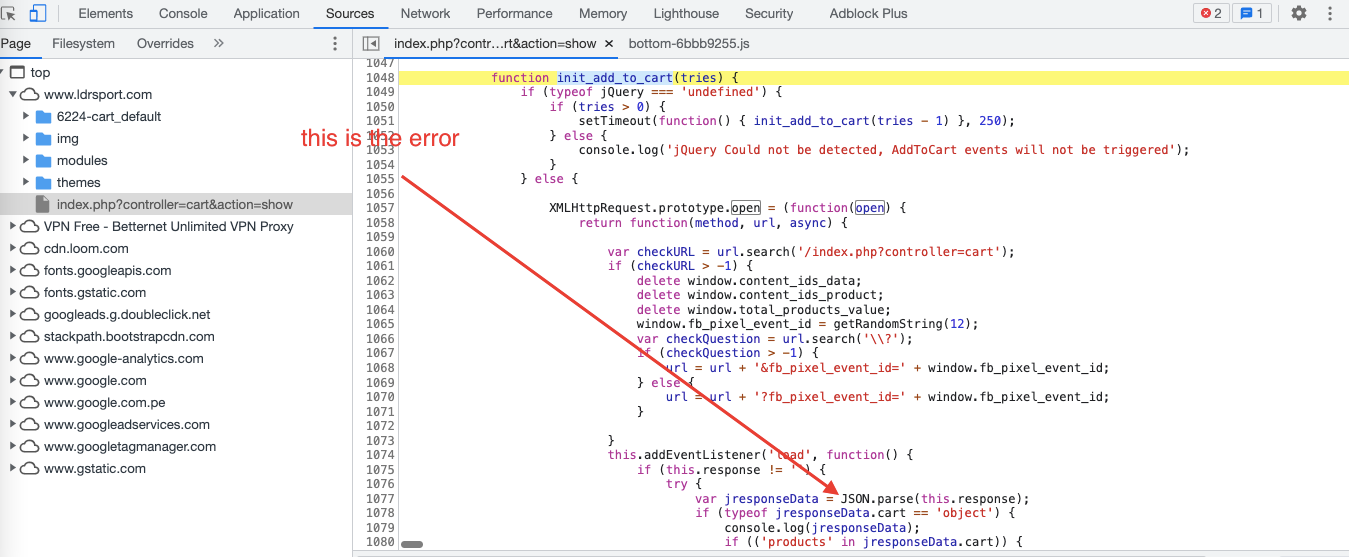This screenshot has width=1349, height=557.
Task: Click the modules folder icon
Action: 43,160
